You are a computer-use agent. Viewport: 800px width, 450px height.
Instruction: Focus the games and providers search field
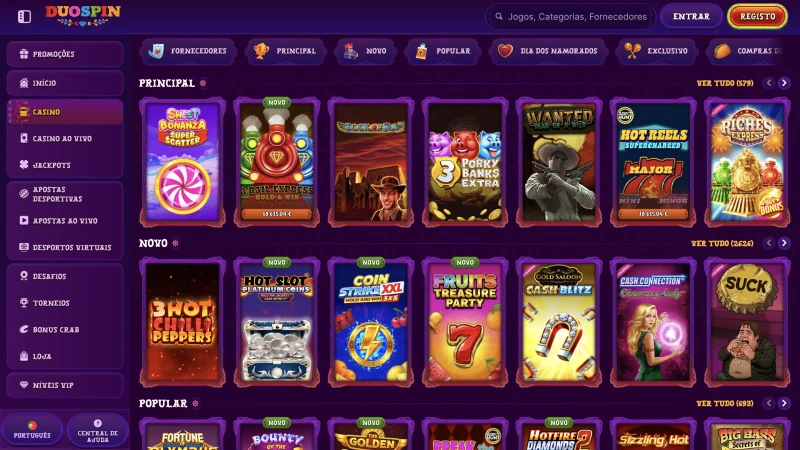[x=570, y=17]
